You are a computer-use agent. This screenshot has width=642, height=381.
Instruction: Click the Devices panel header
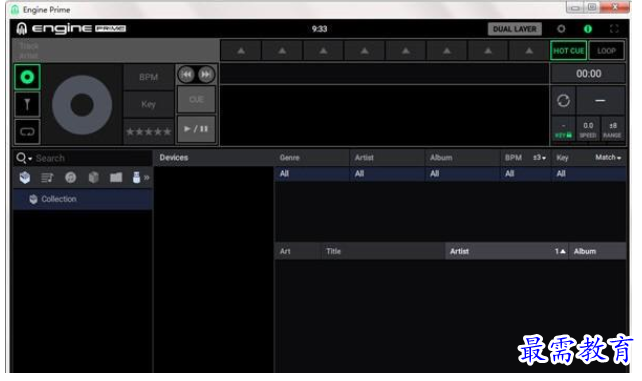pos(213,158)
